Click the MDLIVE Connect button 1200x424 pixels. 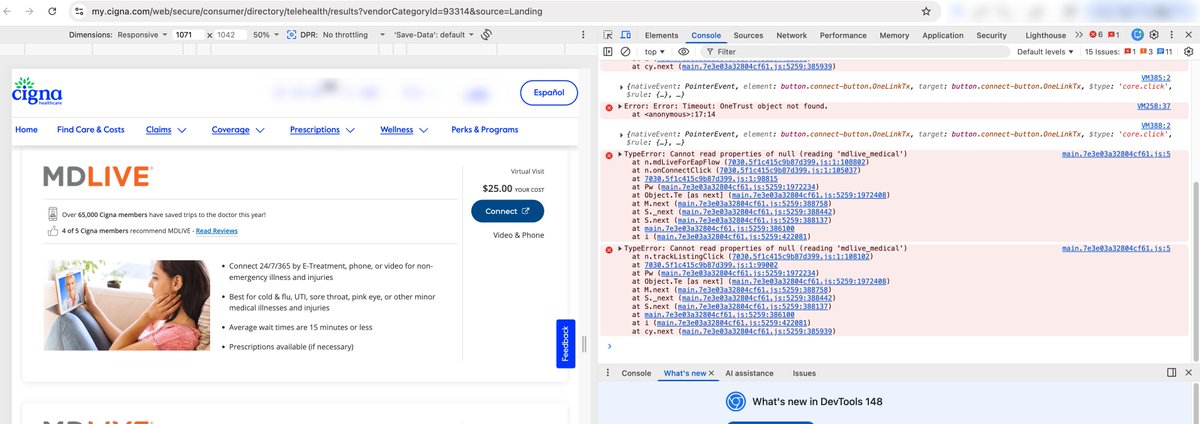click(507, 211)
